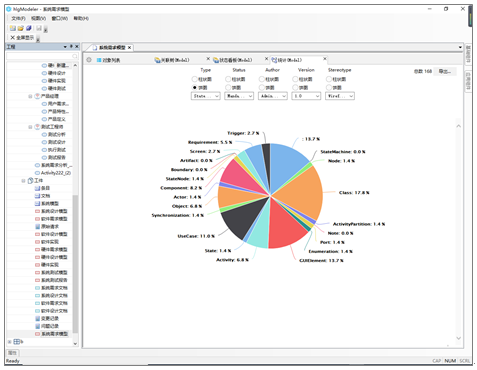The height and width of the screenshot is (370, 477).
Task: Open the Version dropdown showing 1.0
Action: click(x=306, y=96)
